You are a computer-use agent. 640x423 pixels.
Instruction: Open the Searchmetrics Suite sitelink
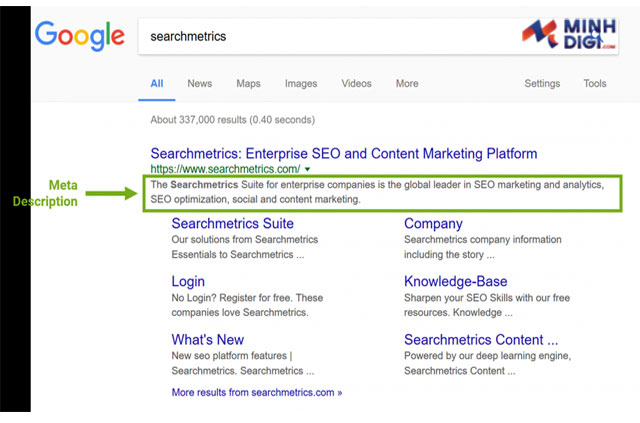(x=233, y=223)
